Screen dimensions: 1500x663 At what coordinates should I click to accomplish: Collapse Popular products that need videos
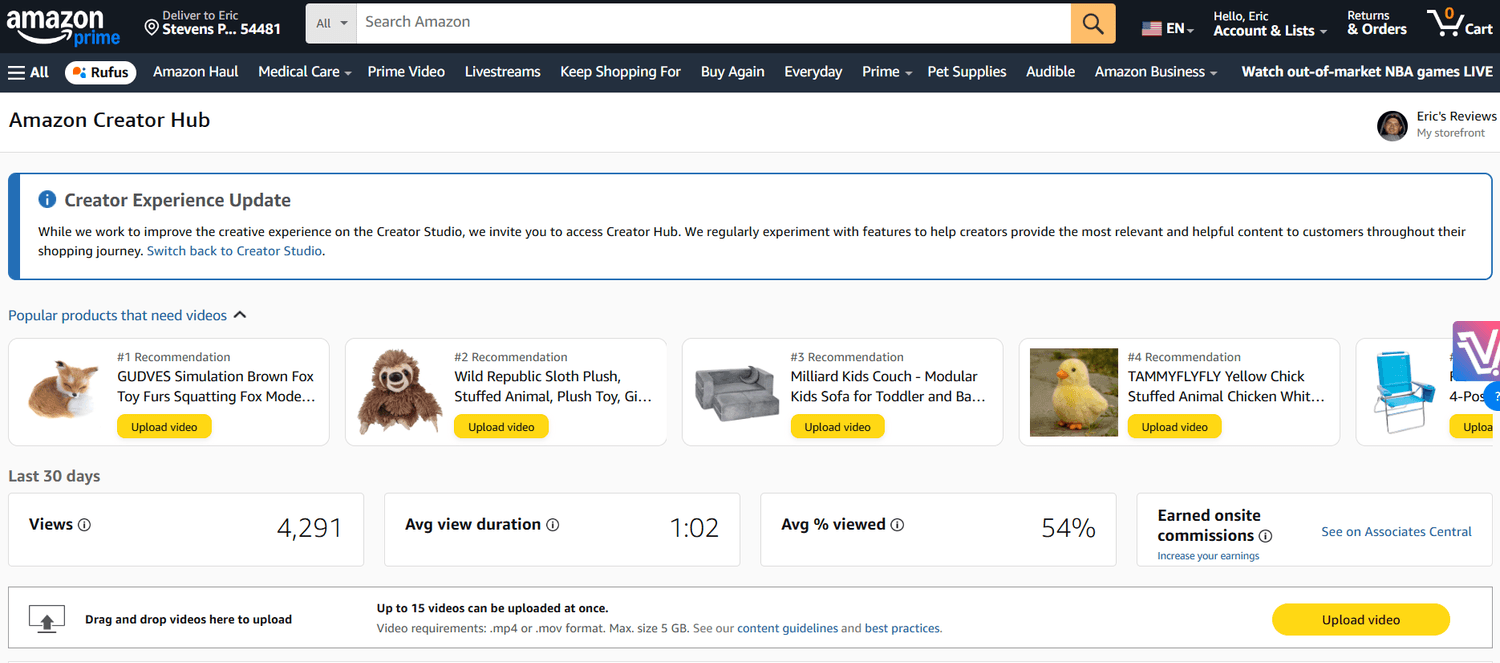coord(240,315)
